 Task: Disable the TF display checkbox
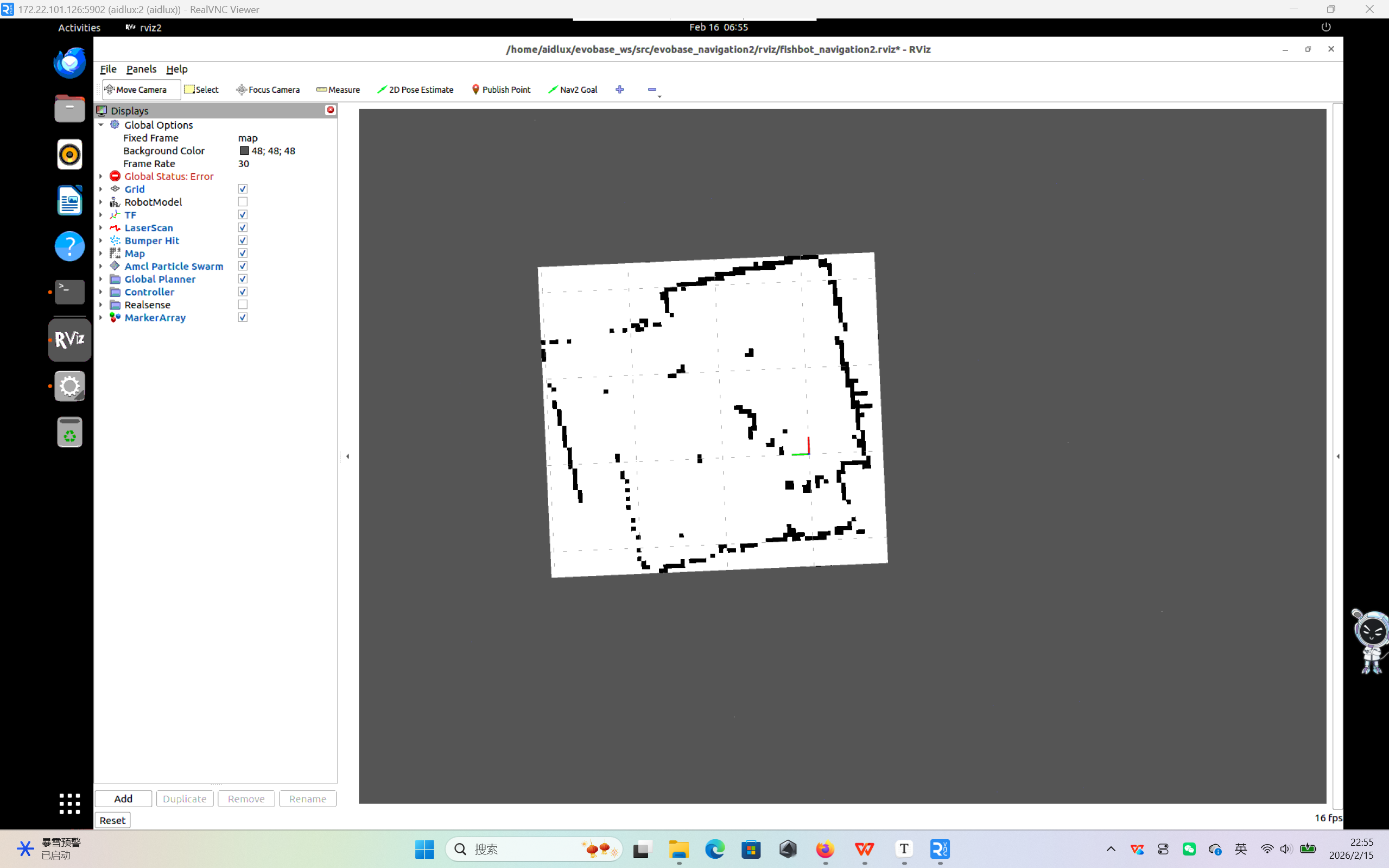coord(243,215)
